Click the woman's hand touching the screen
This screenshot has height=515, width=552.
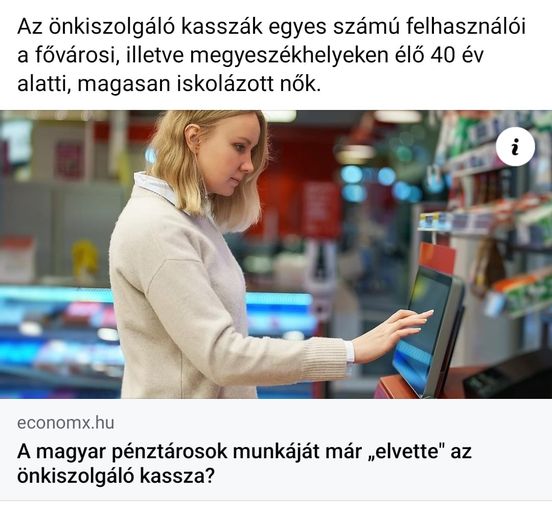tap(393, 334)
